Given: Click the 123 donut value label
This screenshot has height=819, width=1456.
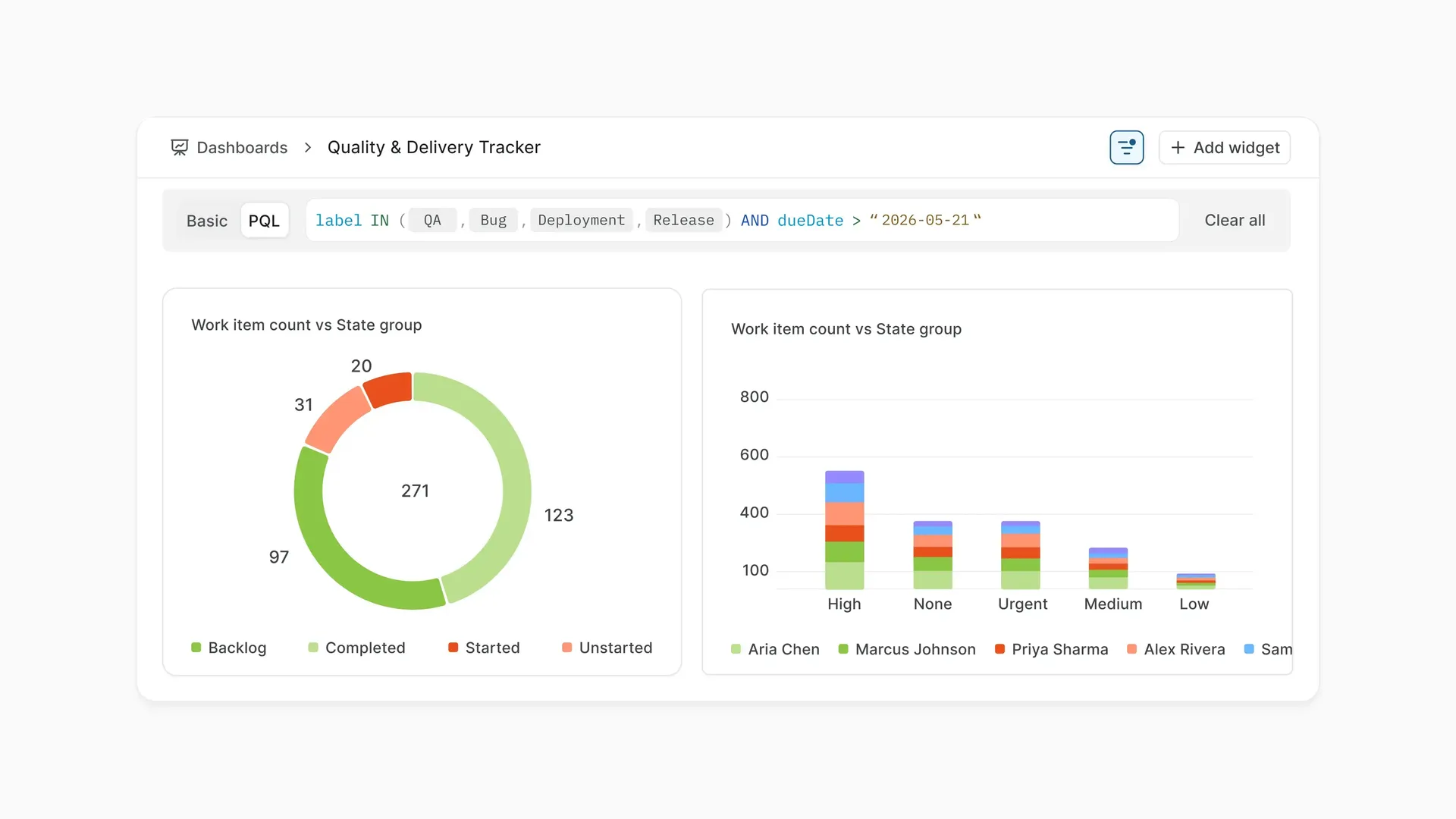Looking at the screenshot, I should tap(559, 515).
